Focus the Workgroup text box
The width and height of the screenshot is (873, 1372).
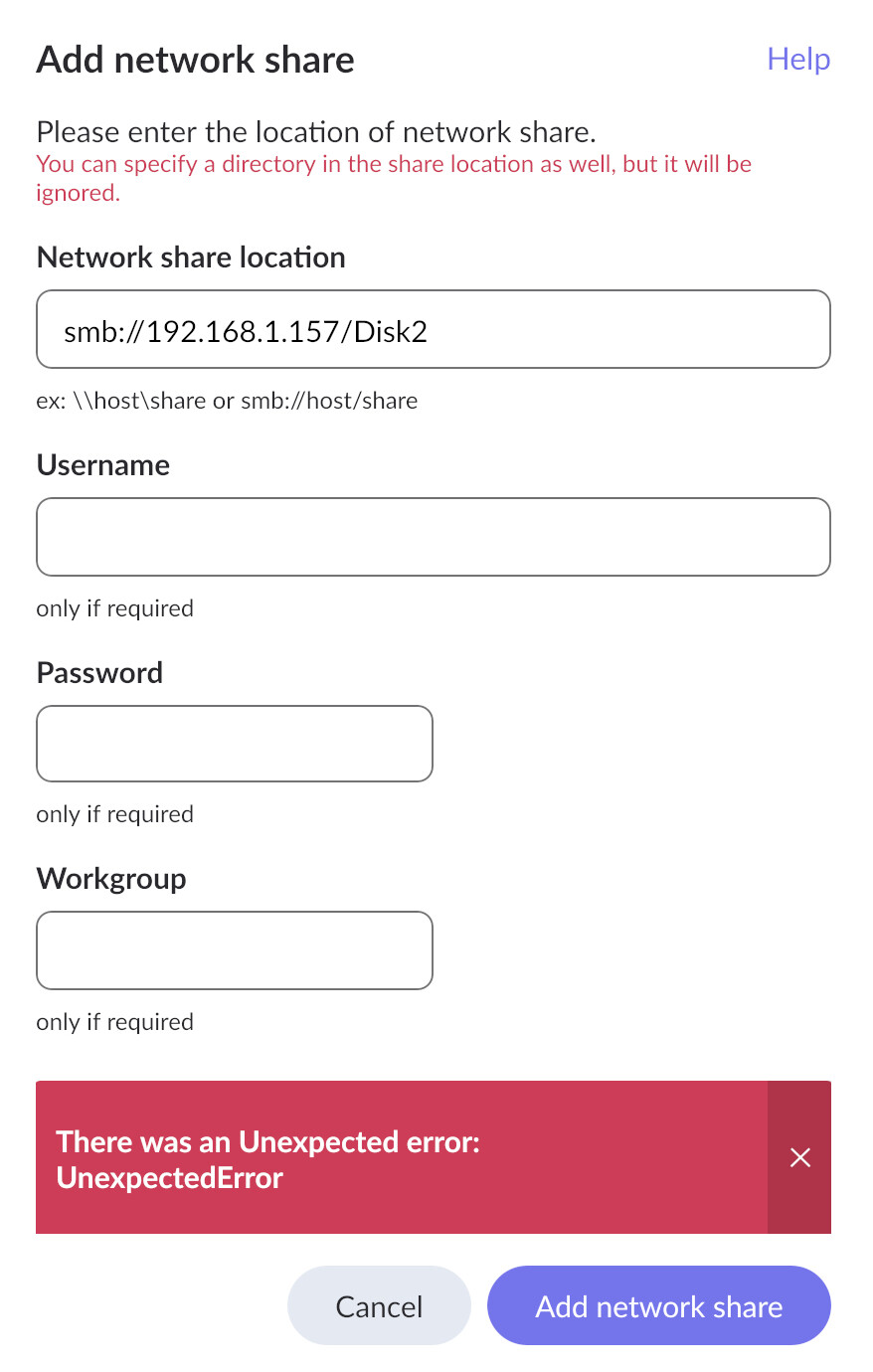click(x=235, y=950)
